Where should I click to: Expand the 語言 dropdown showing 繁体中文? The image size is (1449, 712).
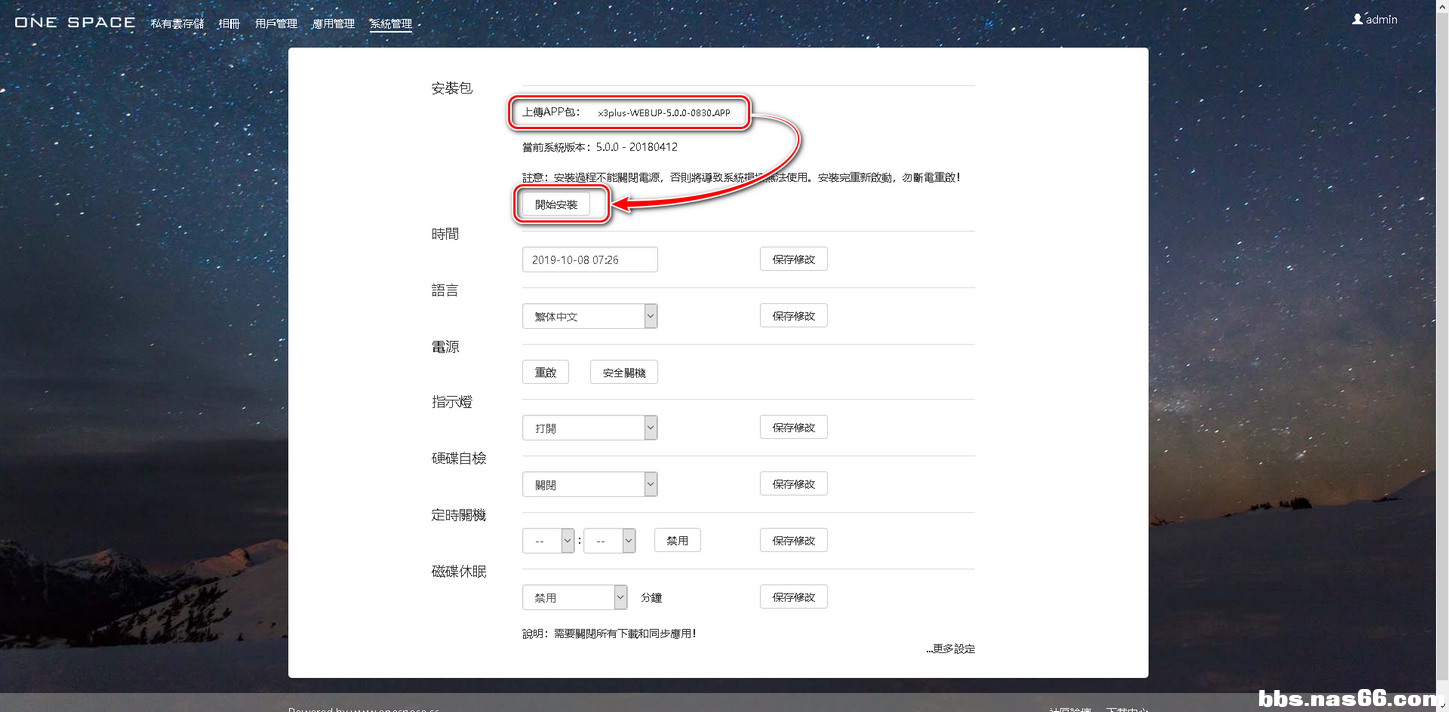pyautogui.click(x=589, y=316)
